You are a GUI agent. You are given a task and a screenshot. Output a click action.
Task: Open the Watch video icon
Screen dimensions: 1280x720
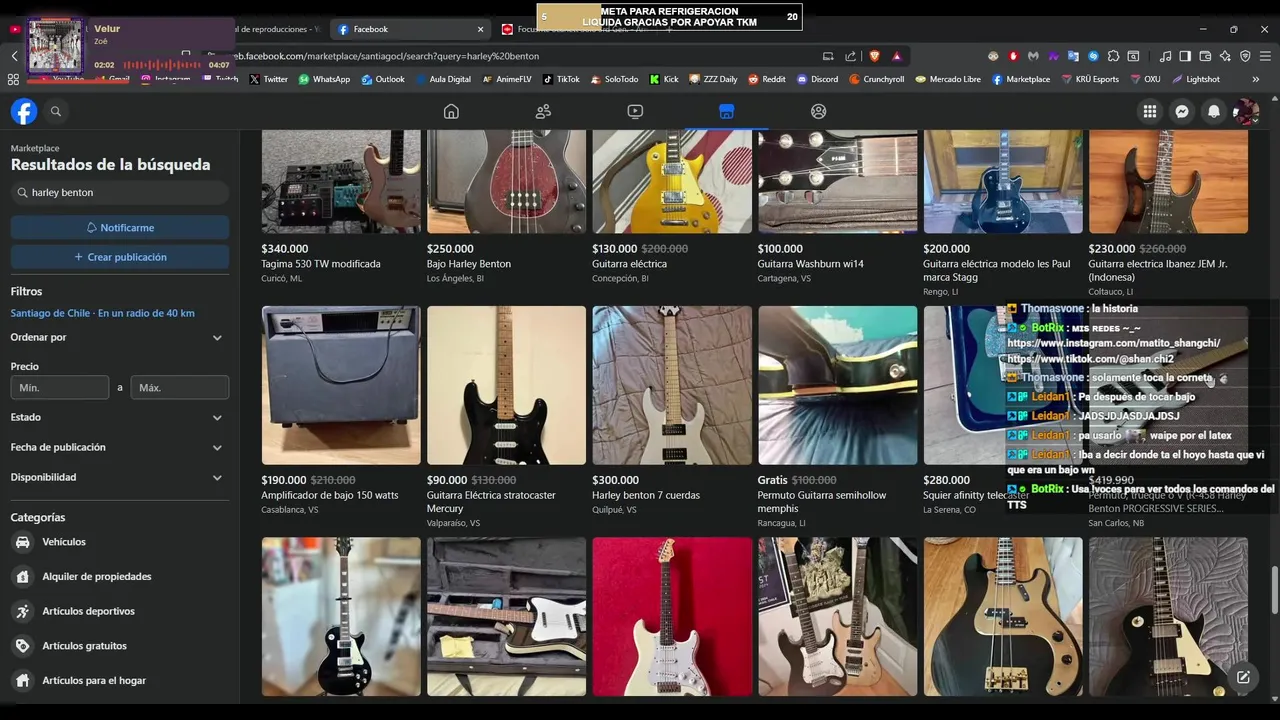(635, 111)
